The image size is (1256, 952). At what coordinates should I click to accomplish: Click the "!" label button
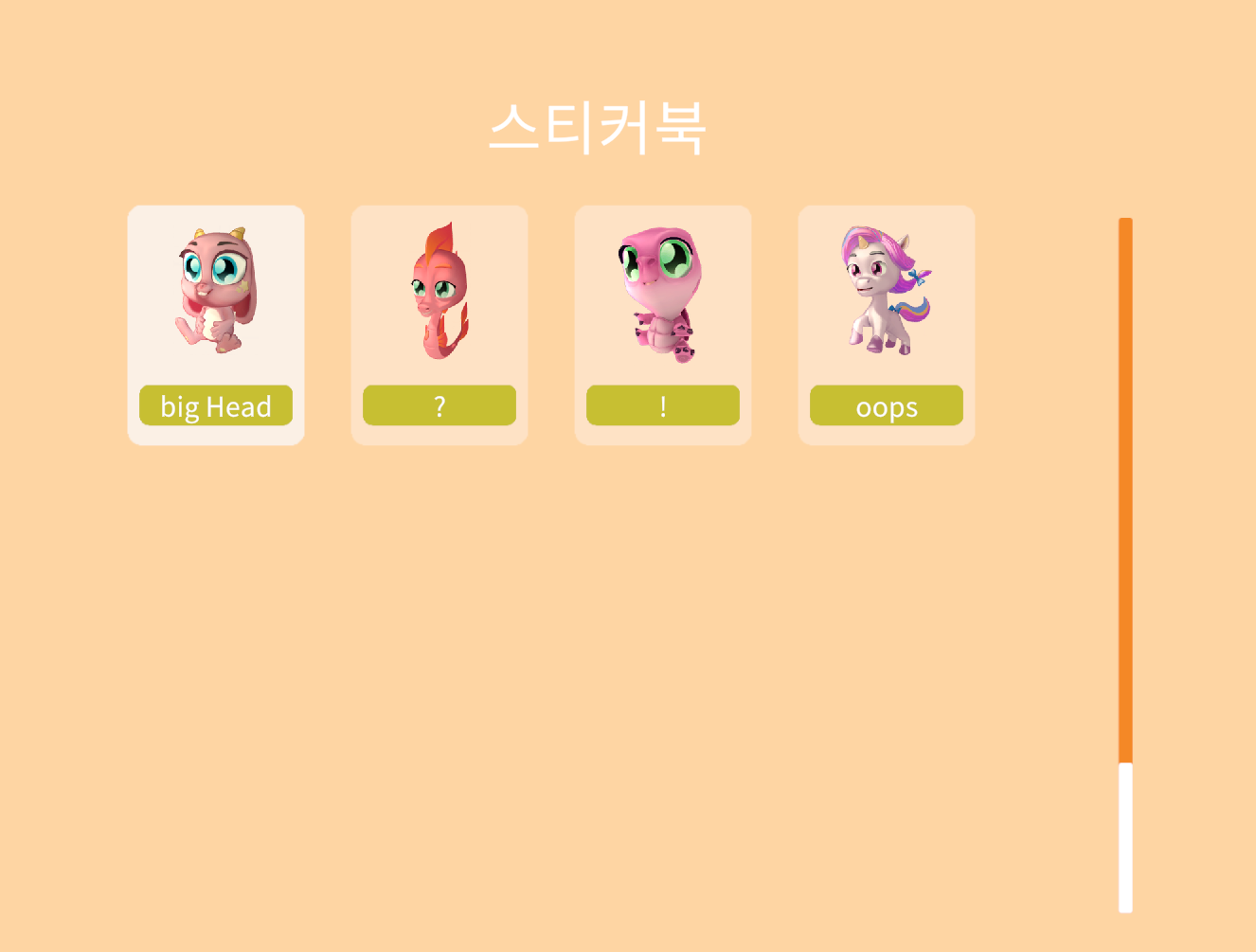[663, 405]
